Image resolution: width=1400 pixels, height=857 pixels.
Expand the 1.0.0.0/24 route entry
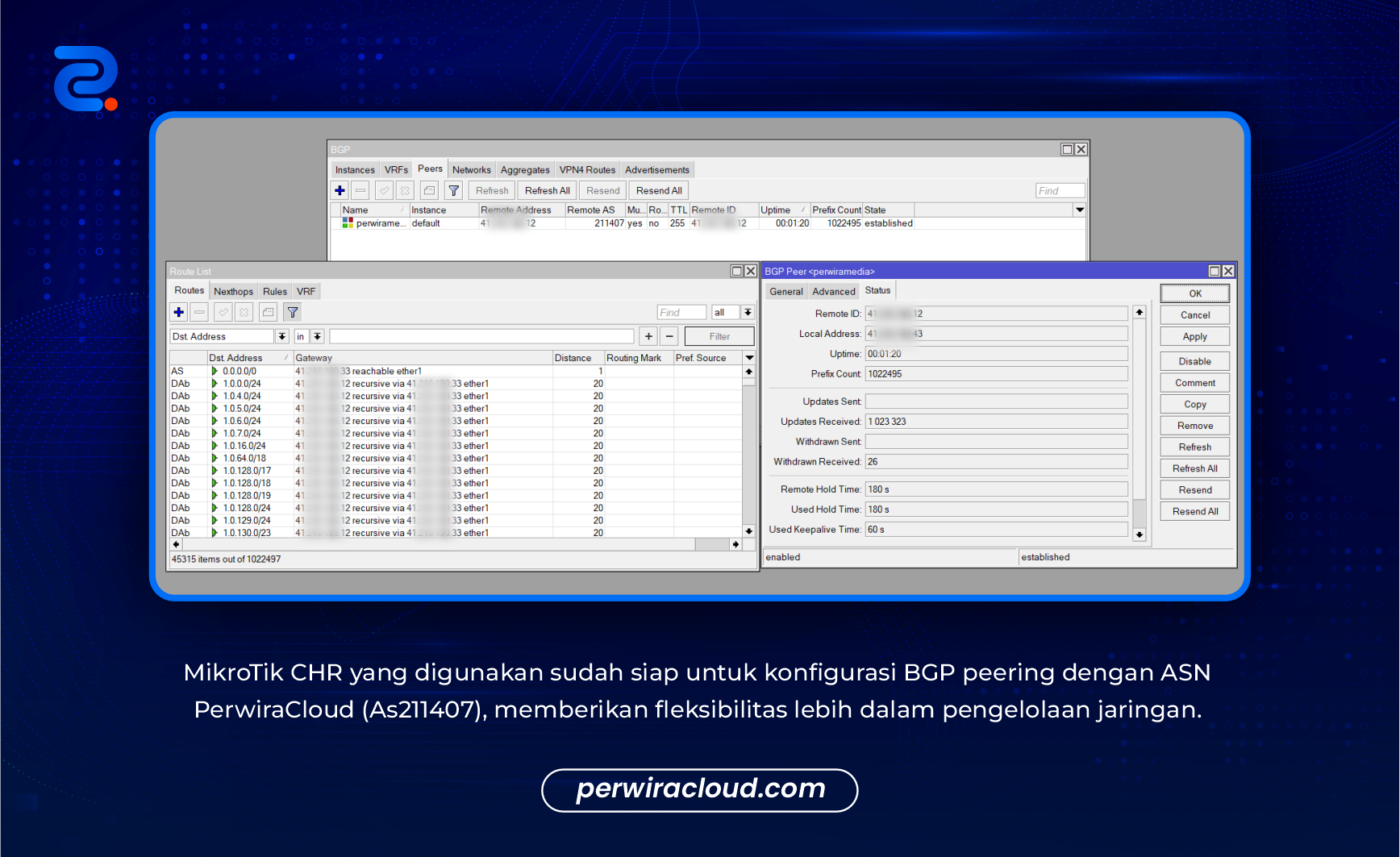(214, 384)
